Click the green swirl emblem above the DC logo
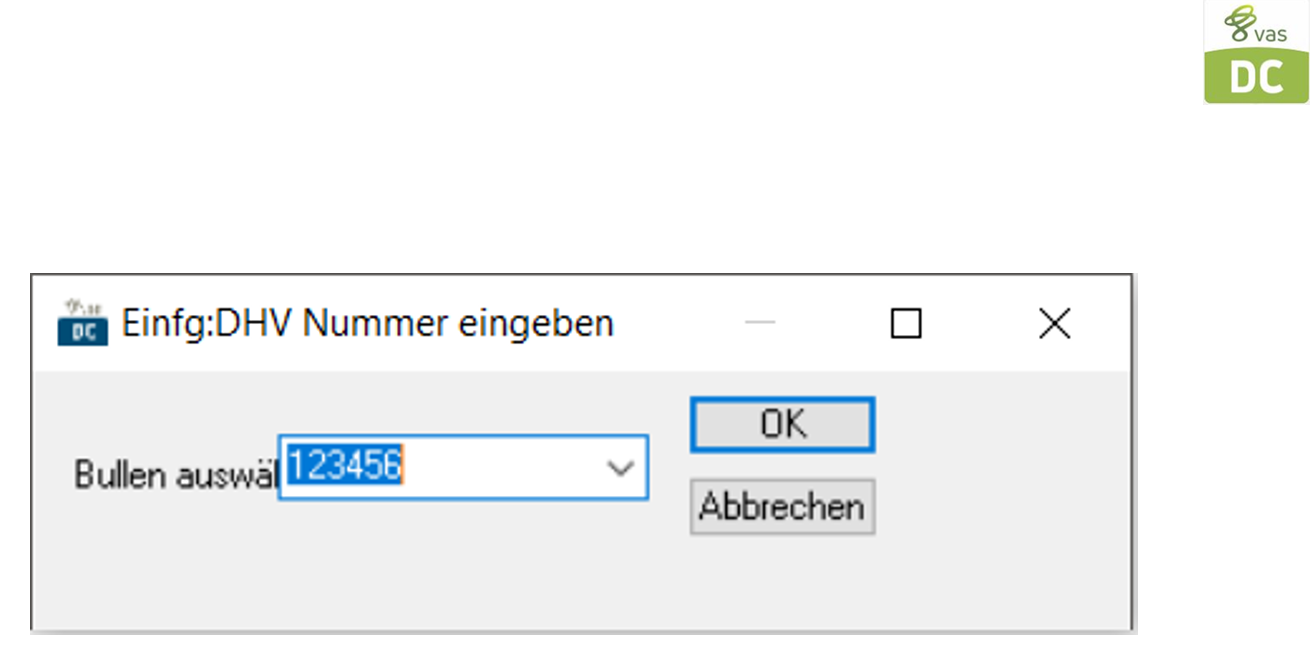The image size is (1310, 657). click(1240, 22)
